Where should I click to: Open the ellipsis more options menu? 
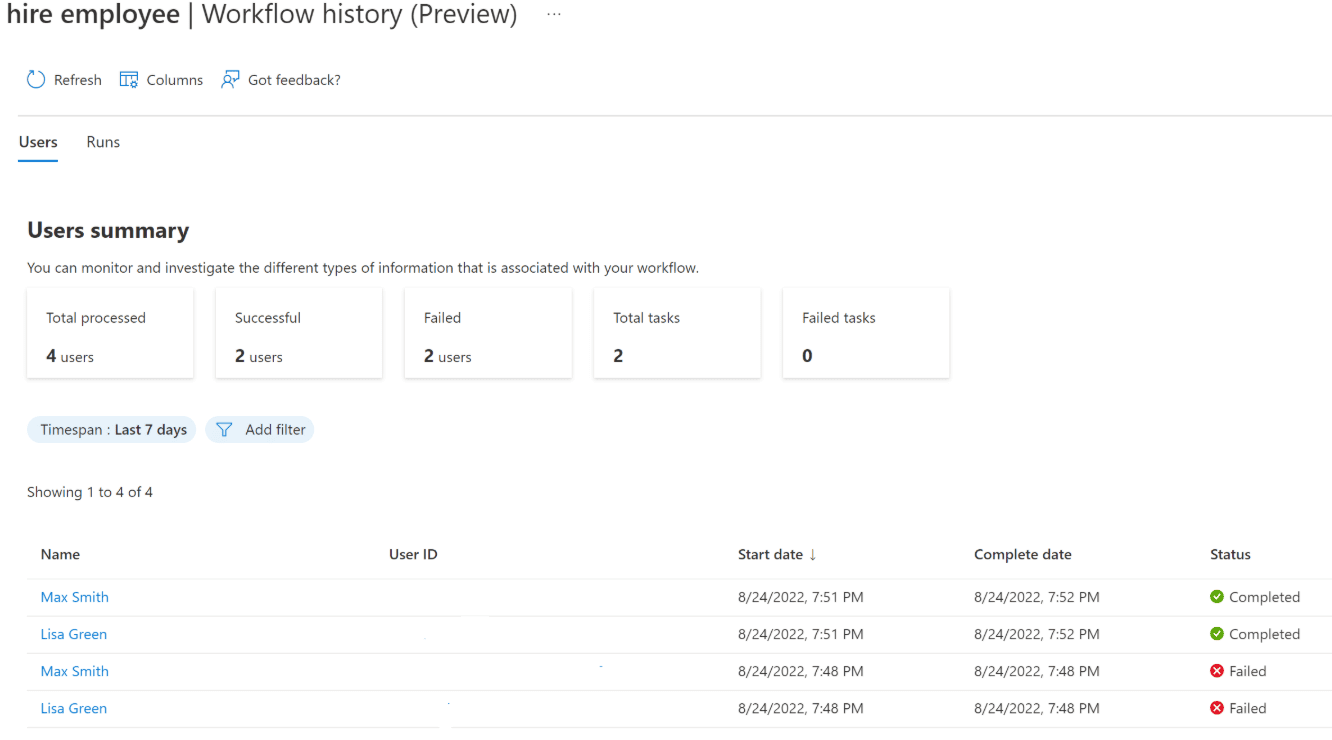point(554,15)
